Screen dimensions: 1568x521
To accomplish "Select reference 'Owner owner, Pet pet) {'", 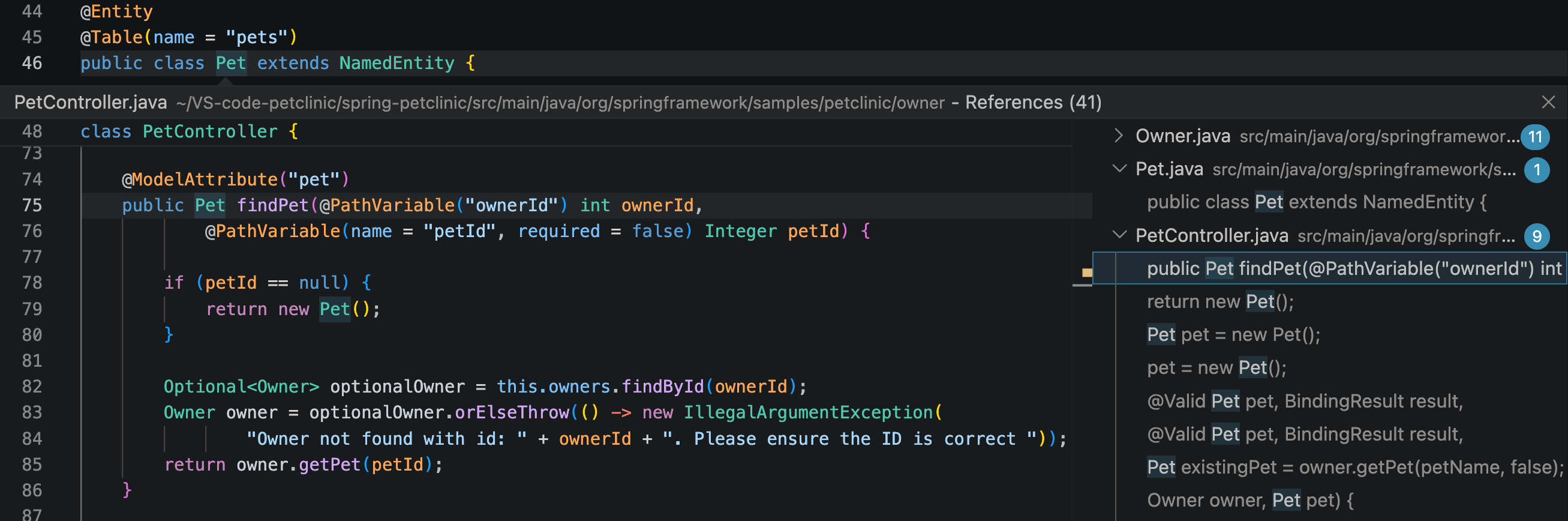I will coord(1249,500).
